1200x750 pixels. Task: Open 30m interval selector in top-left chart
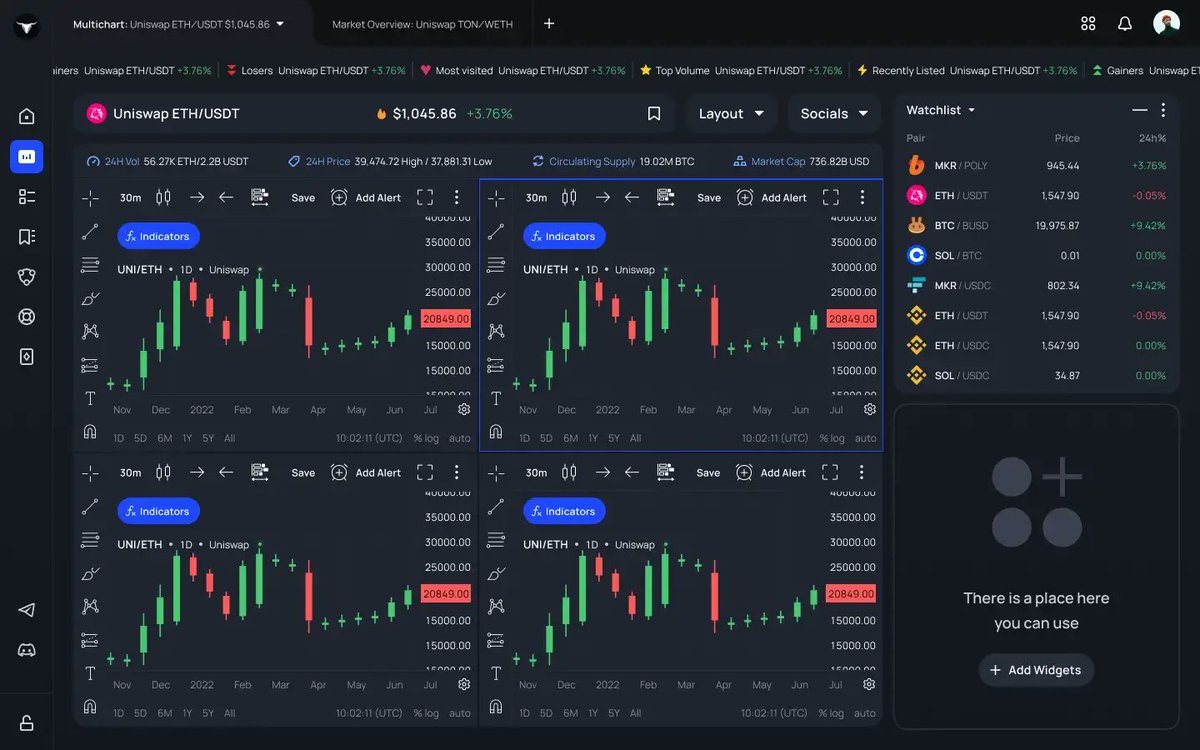pos(130,197)
